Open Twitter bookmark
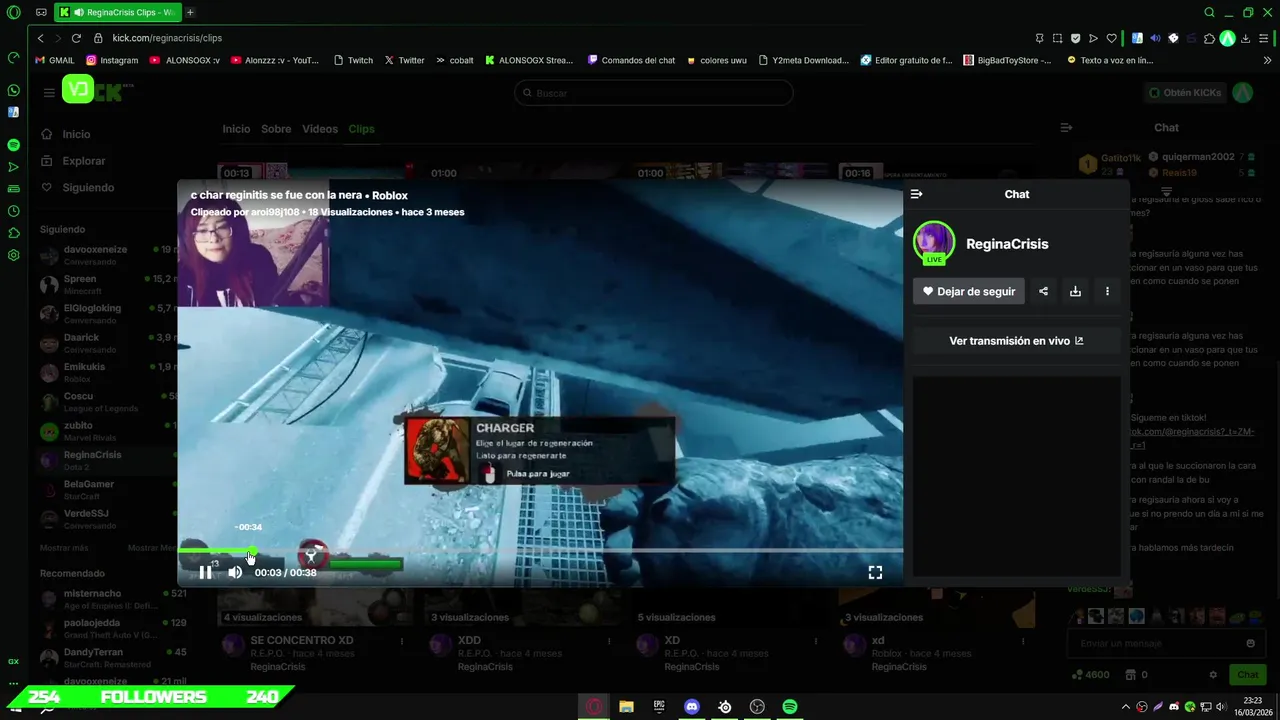This screenshot has width=1280, height=720. point(404,60)
